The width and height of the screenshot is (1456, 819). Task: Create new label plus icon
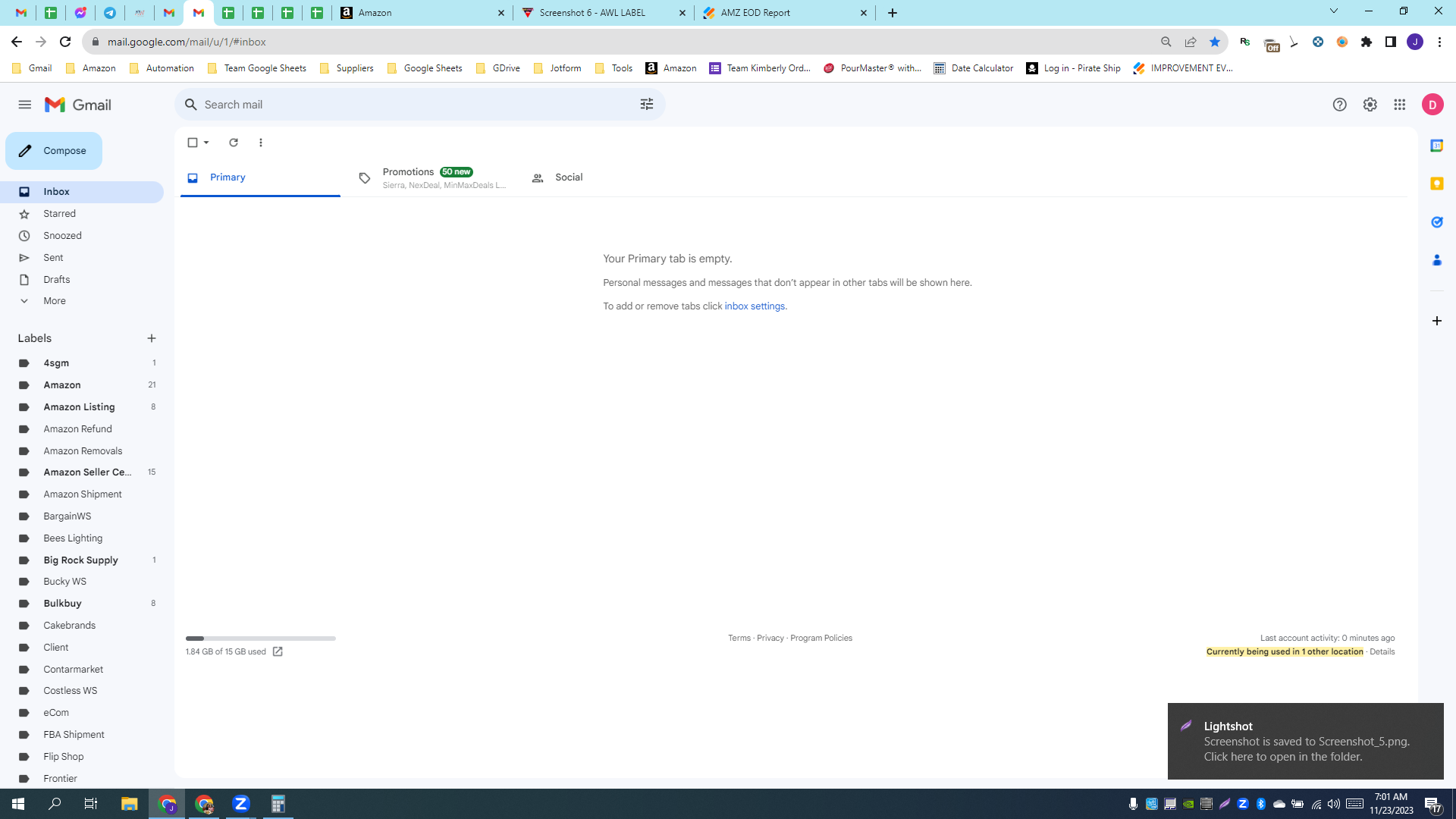click(x=152, y=338)
